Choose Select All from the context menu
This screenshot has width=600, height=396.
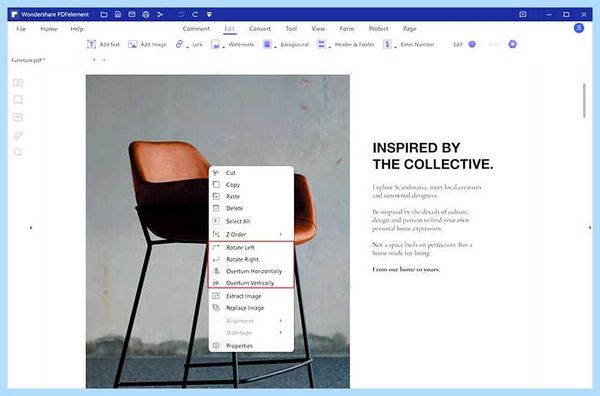pos(251,222)
